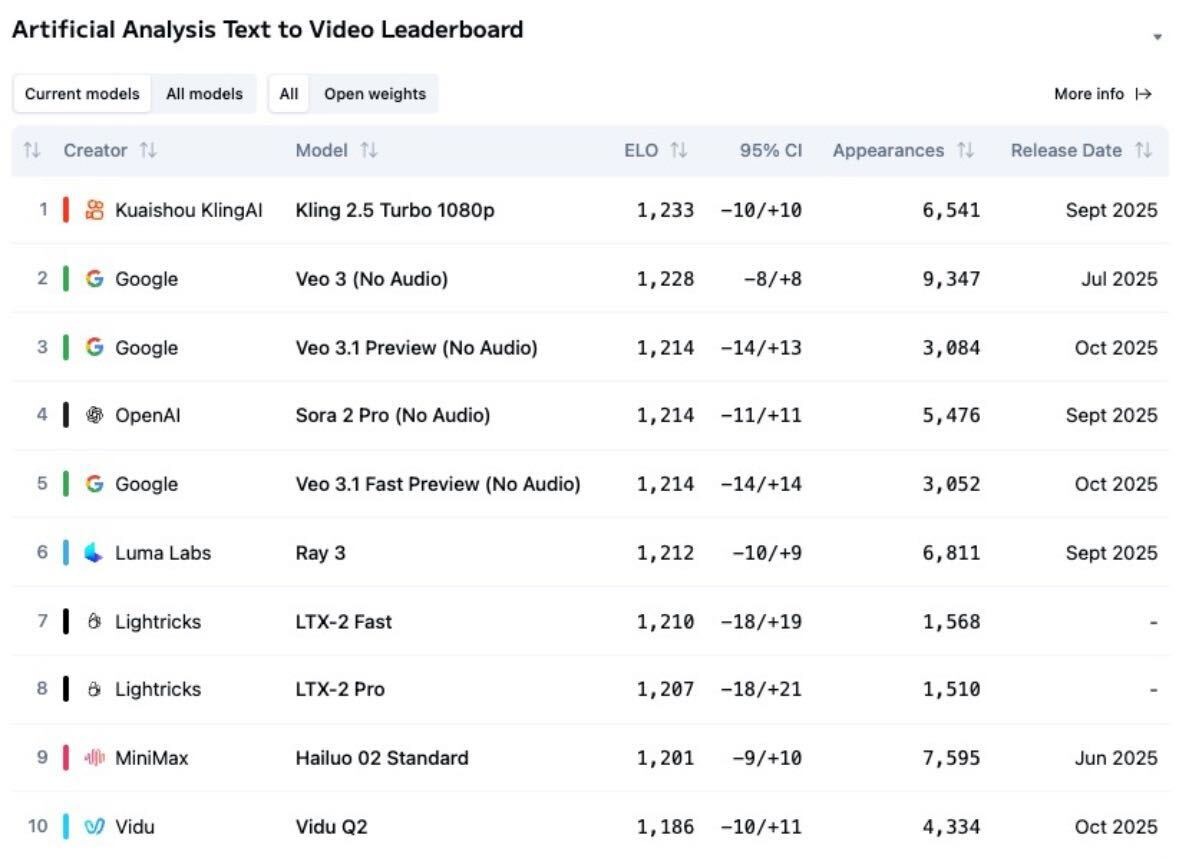Click the leaderboard title heading
1179x859 pixels.
(x=268, y=29)
